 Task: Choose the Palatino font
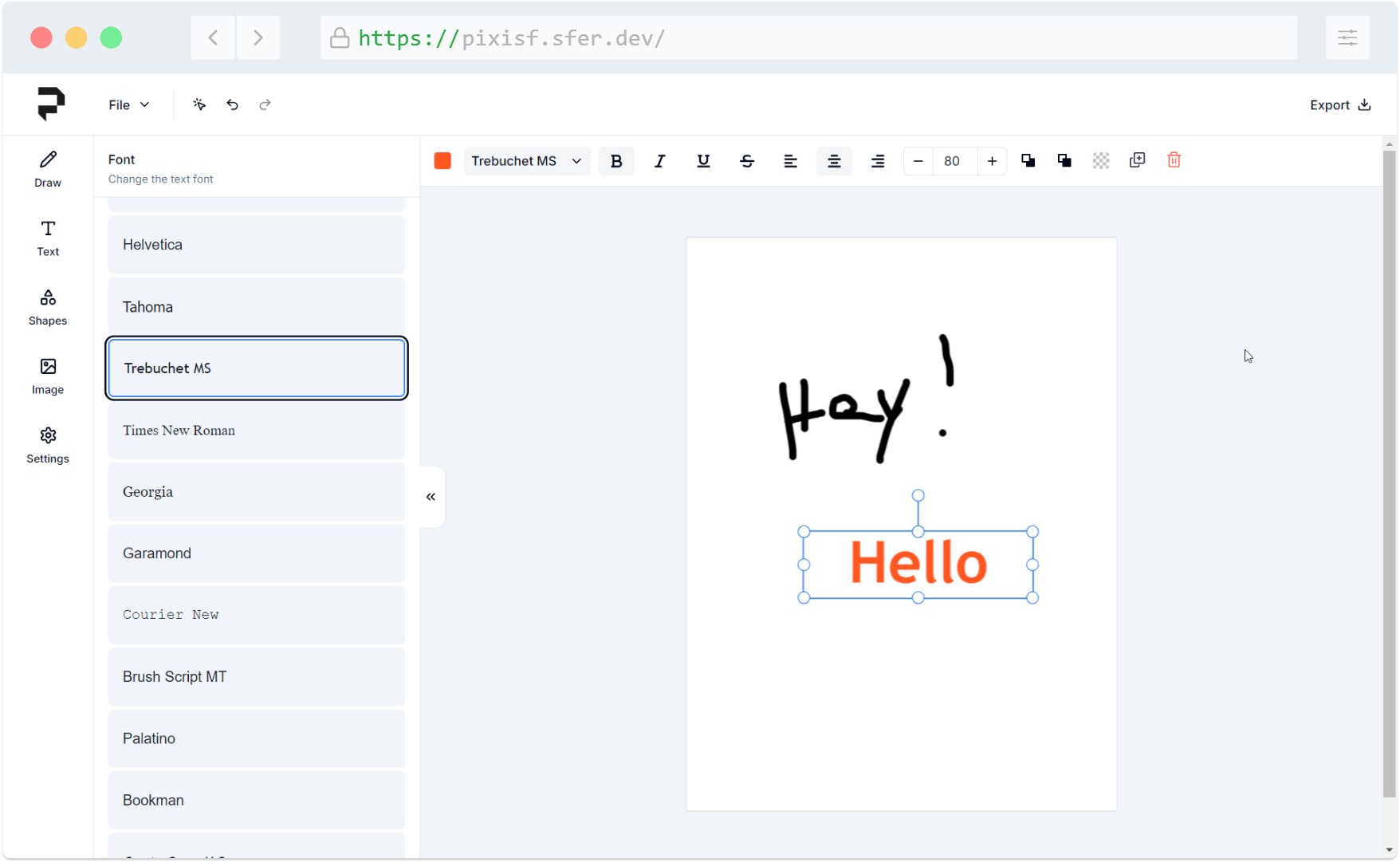coord(257,738)
